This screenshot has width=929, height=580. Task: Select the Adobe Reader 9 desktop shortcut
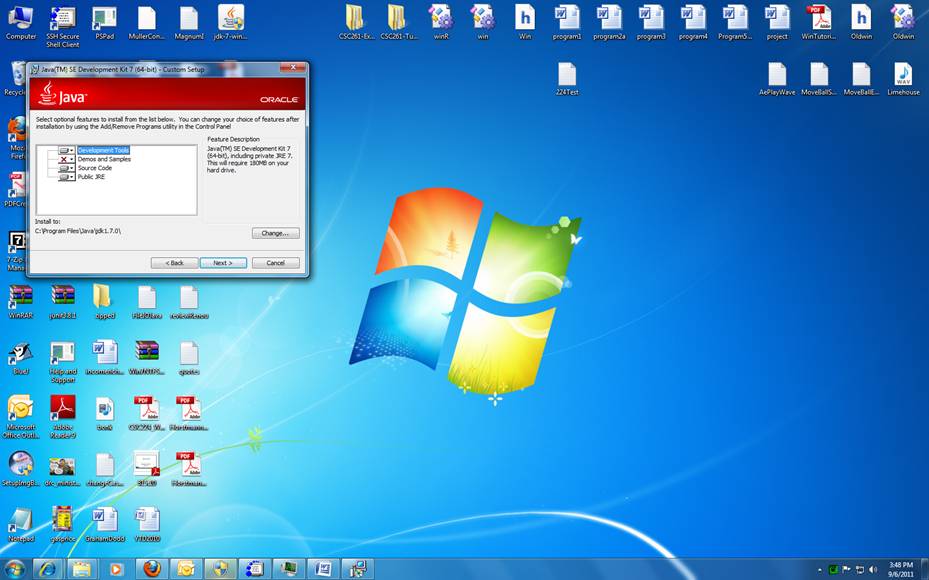(x=63, y=417)
